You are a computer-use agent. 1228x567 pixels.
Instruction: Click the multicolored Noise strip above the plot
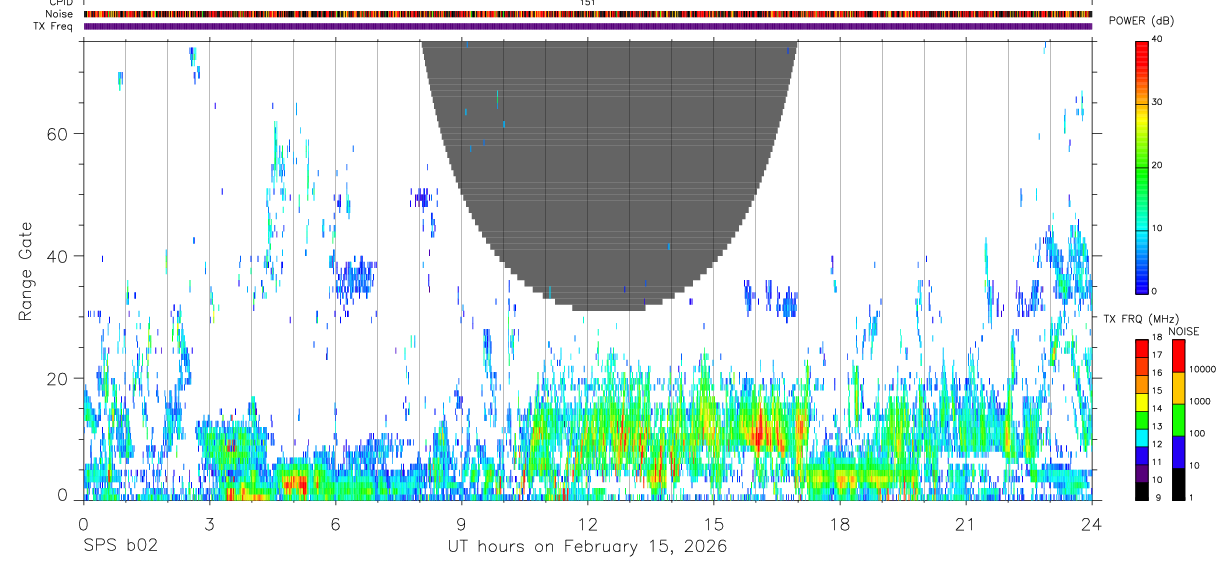(x=587, y=14)
